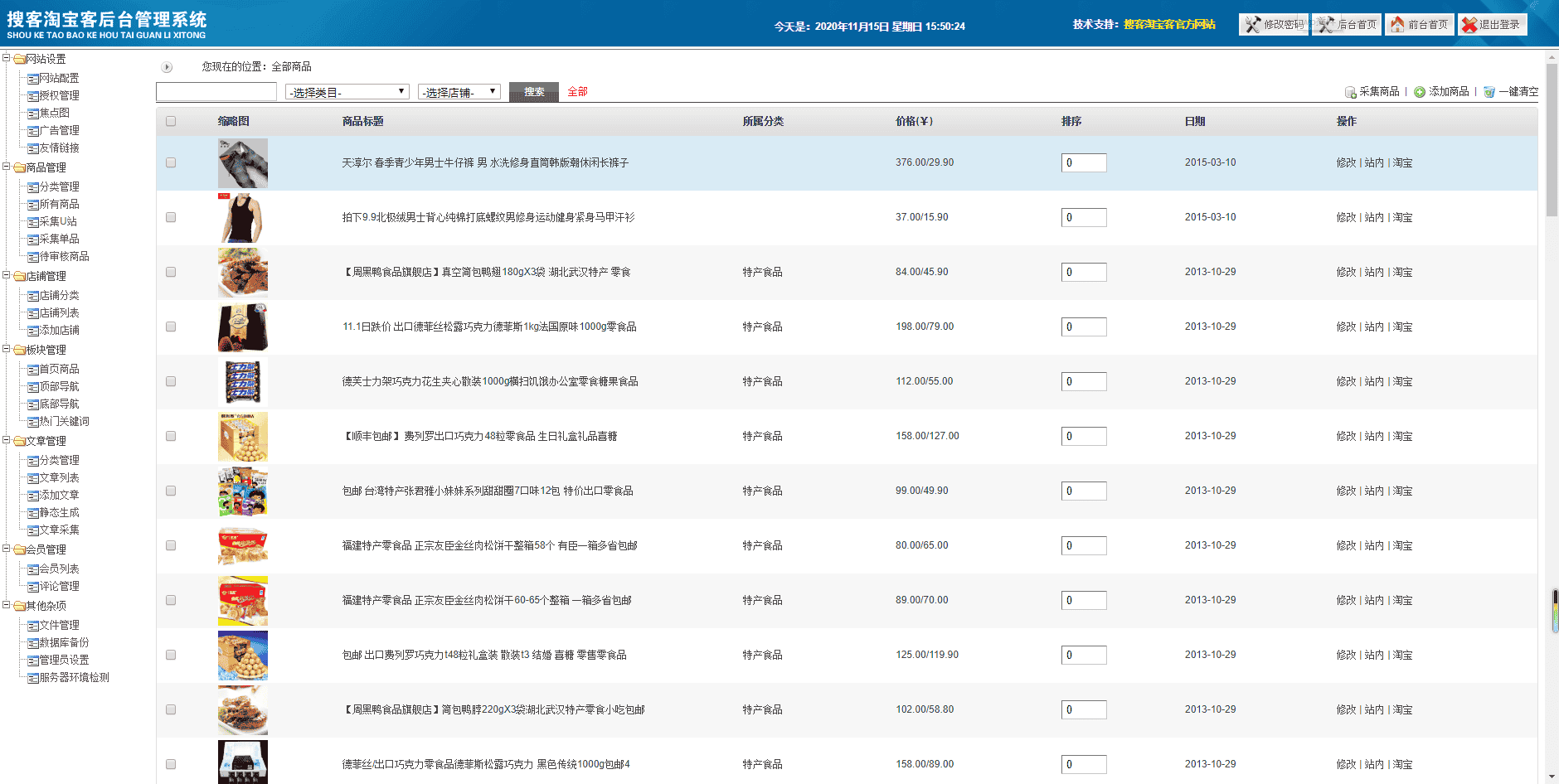
Task: Collapse the 商品管理 sidebar section
Action: [7, 167]
